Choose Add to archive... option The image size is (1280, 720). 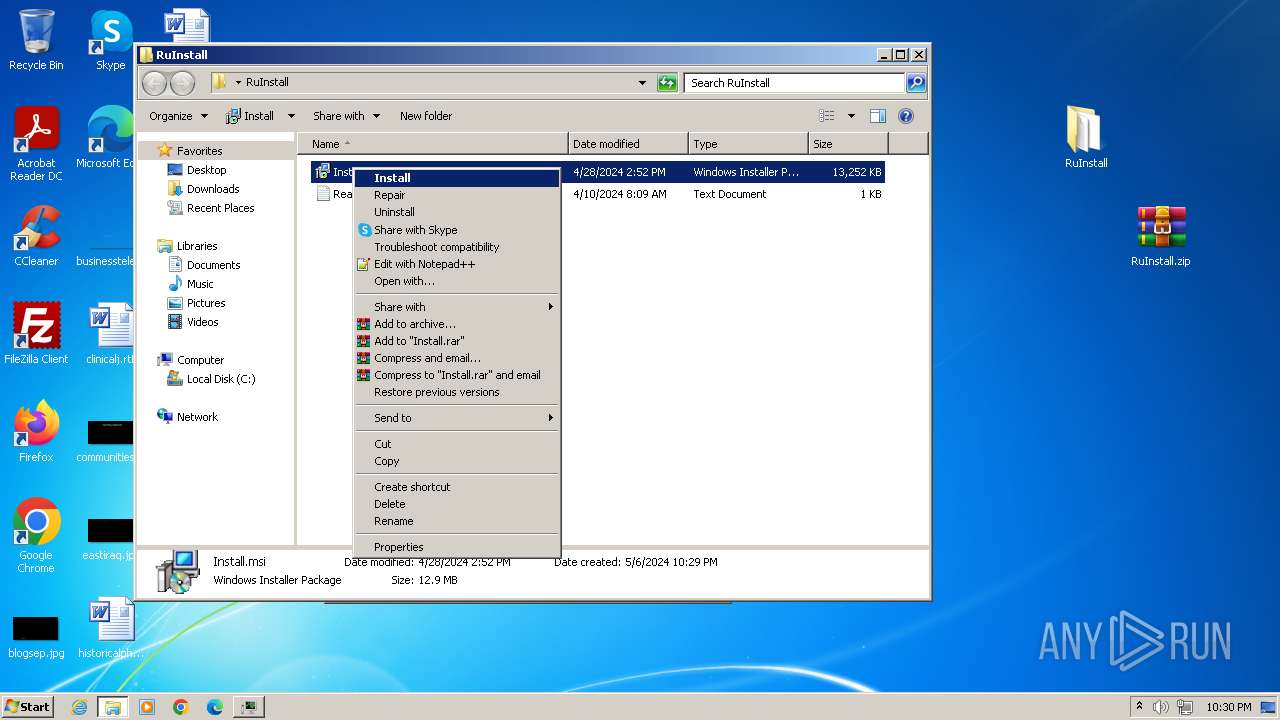point(457,324)
